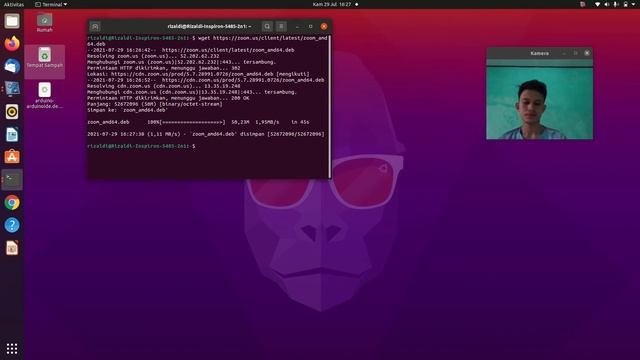
Task: Click the battery icon in top bar
Action: pyautogui.click(x=625, y=4)
